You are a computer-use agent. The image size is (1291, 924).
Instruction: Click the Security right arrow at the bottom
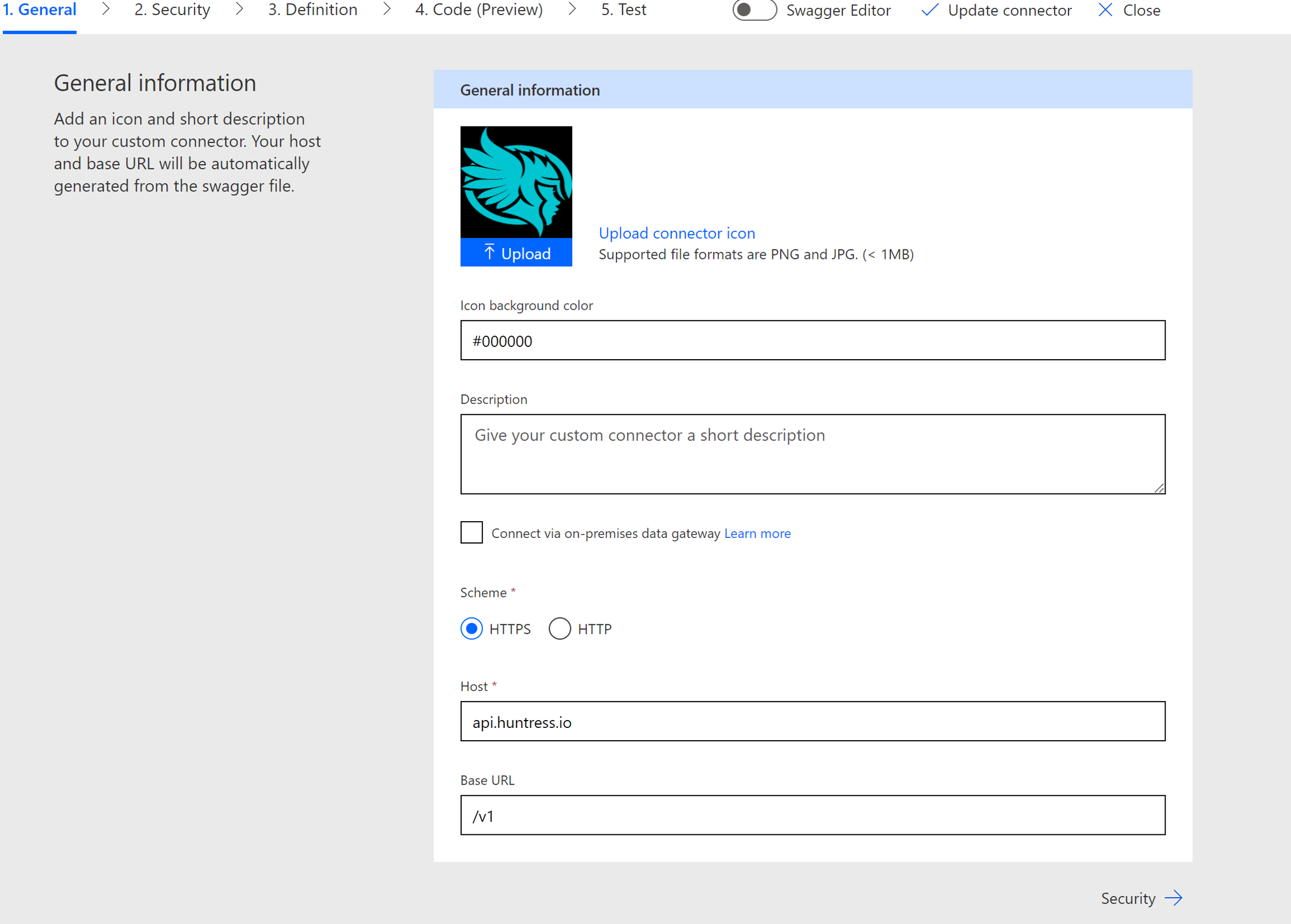[x=1173, y=898]
